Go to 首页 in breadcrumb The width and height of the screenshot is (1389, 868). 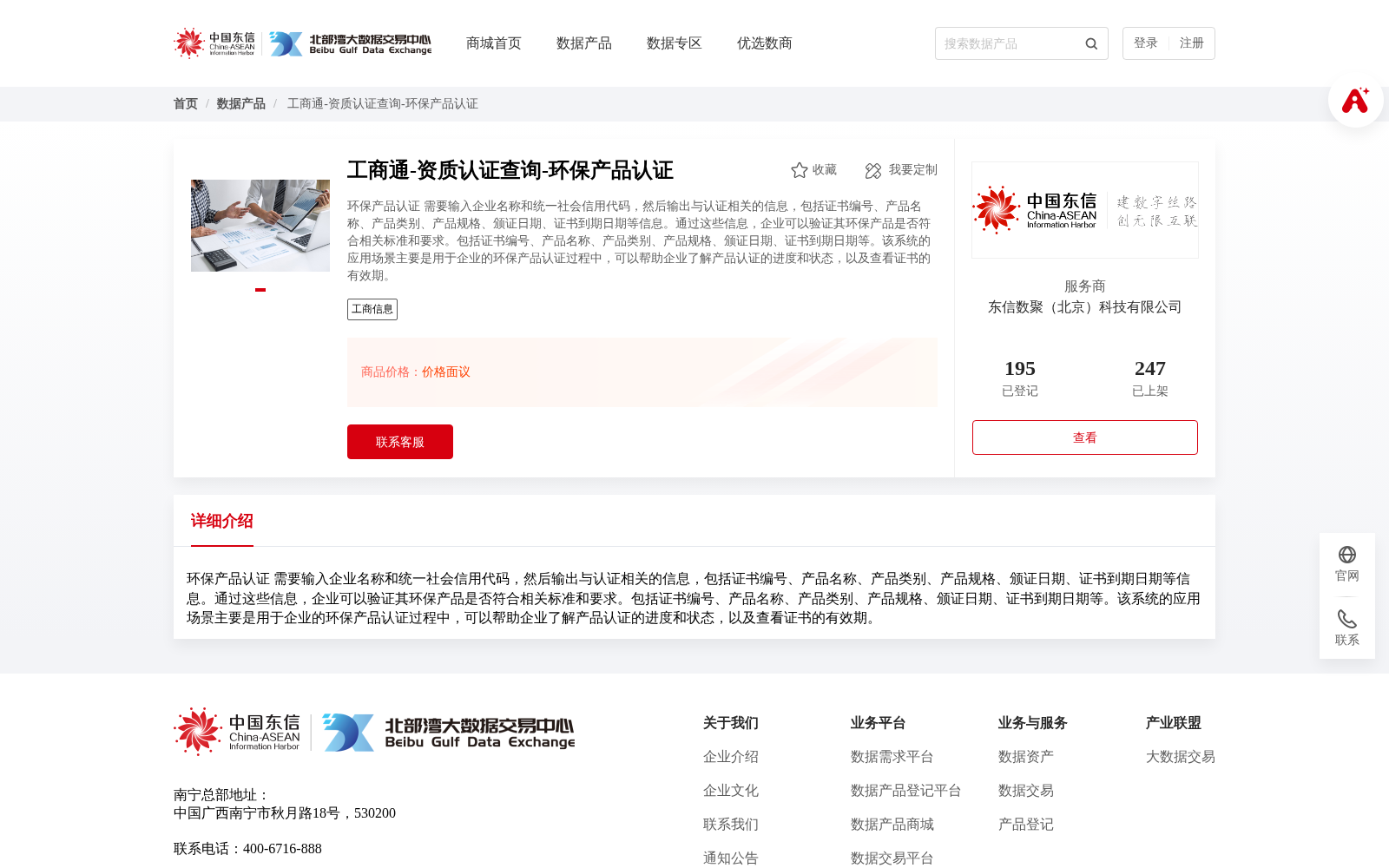pyautogui.click(x=186, y=104)
